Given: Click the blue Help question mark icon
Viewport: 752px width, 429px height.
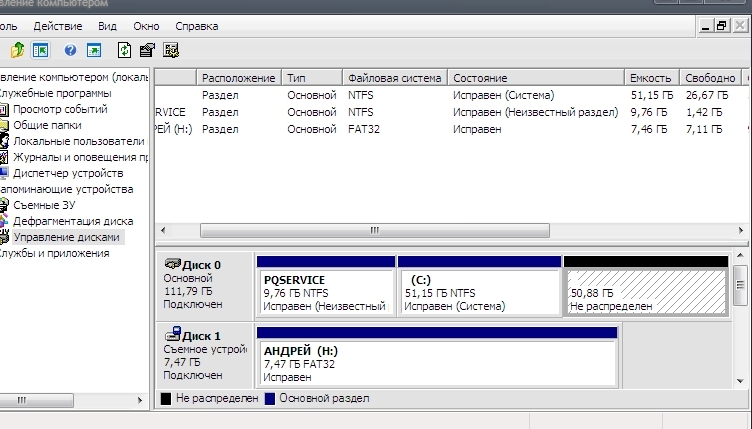Looking at the screenshot, I should pos(70,49).
